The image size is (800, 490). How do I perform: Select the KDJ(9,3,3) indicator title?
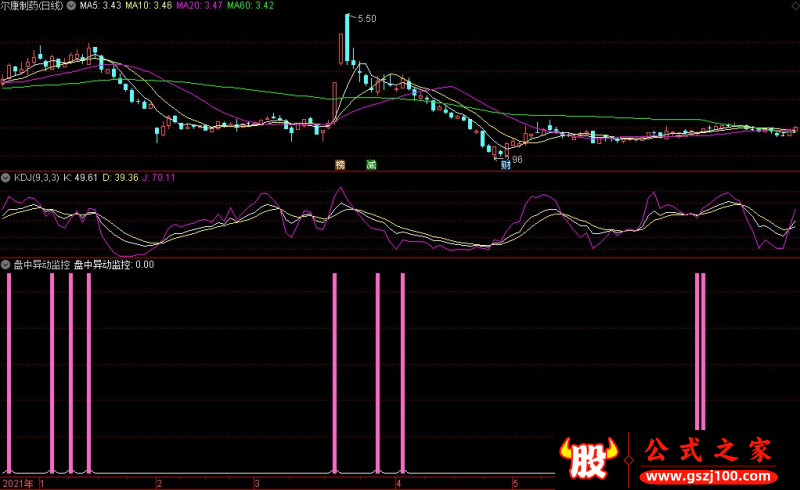pos(36,177)
